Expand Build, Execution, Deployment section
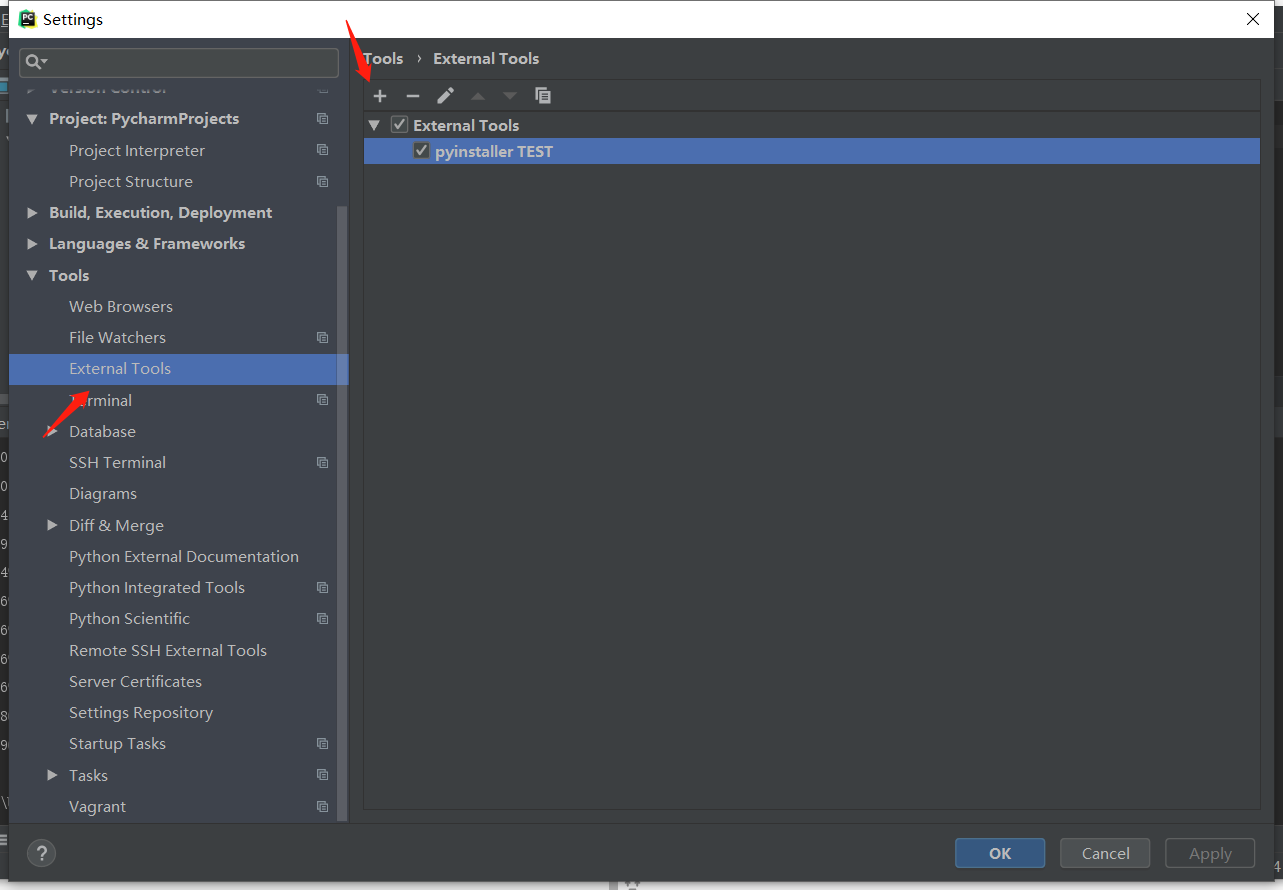This screenshot has width=1283, height=890. click(x=32, y=212)
